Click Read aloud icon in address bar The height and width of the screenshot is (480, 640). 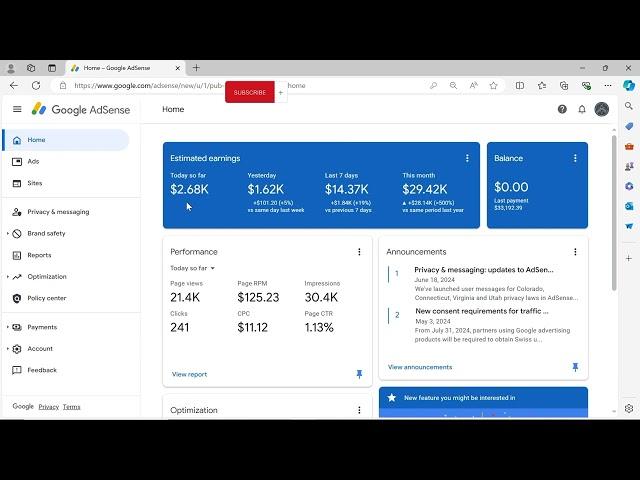tap(473, 85)
